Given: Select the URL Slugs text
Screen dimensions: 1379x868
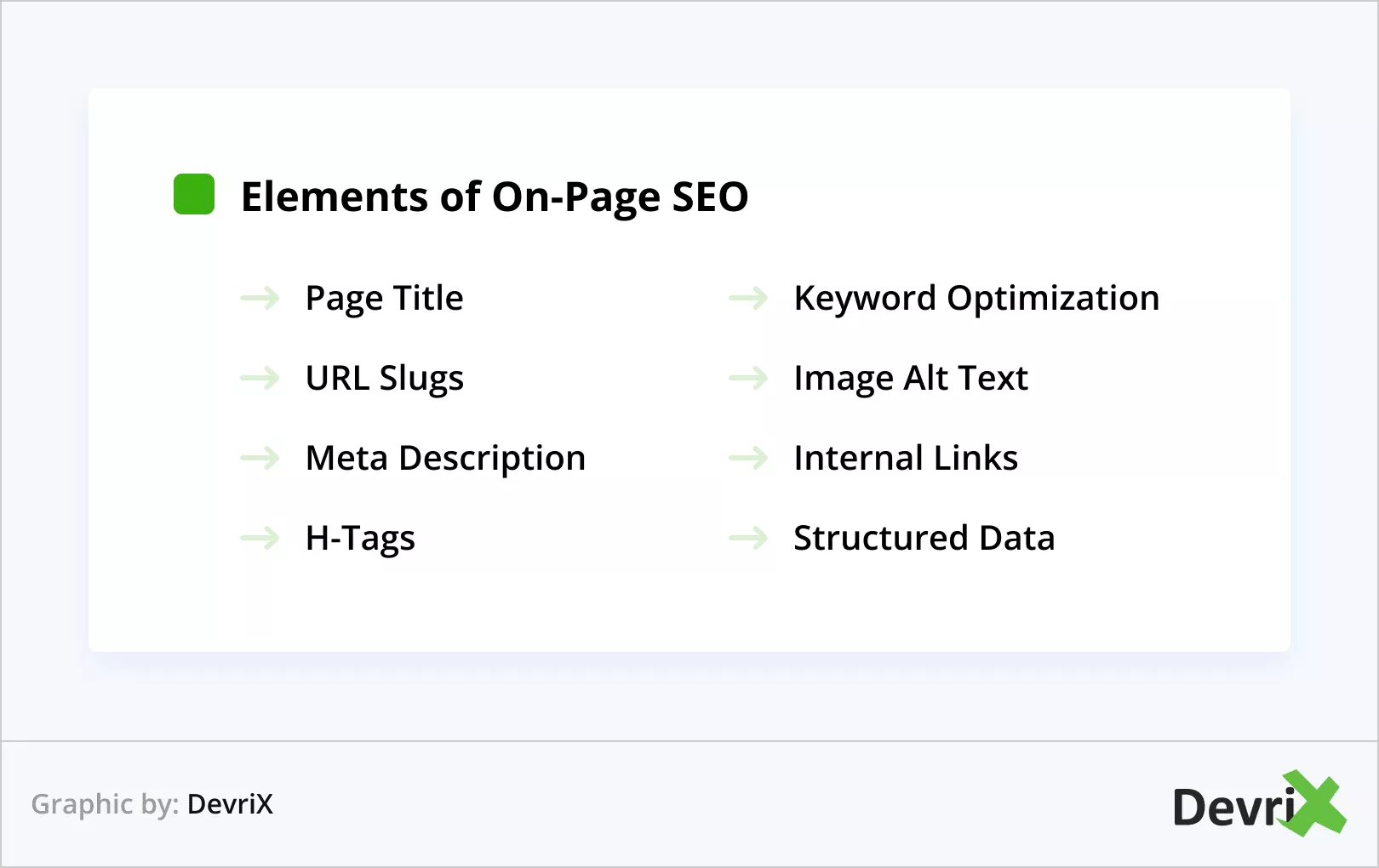Looking at the screenshot, I should (x=385, y=379).
